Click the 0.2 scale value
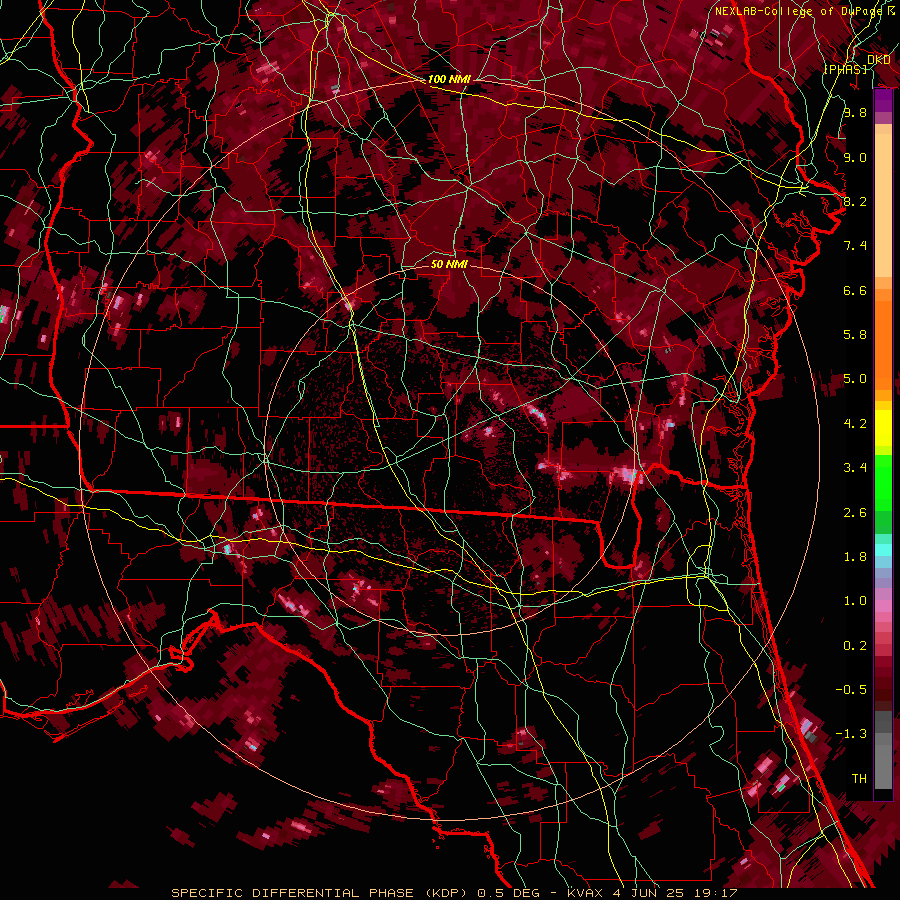Screen dimensions: 900x900 click(855, 646)
